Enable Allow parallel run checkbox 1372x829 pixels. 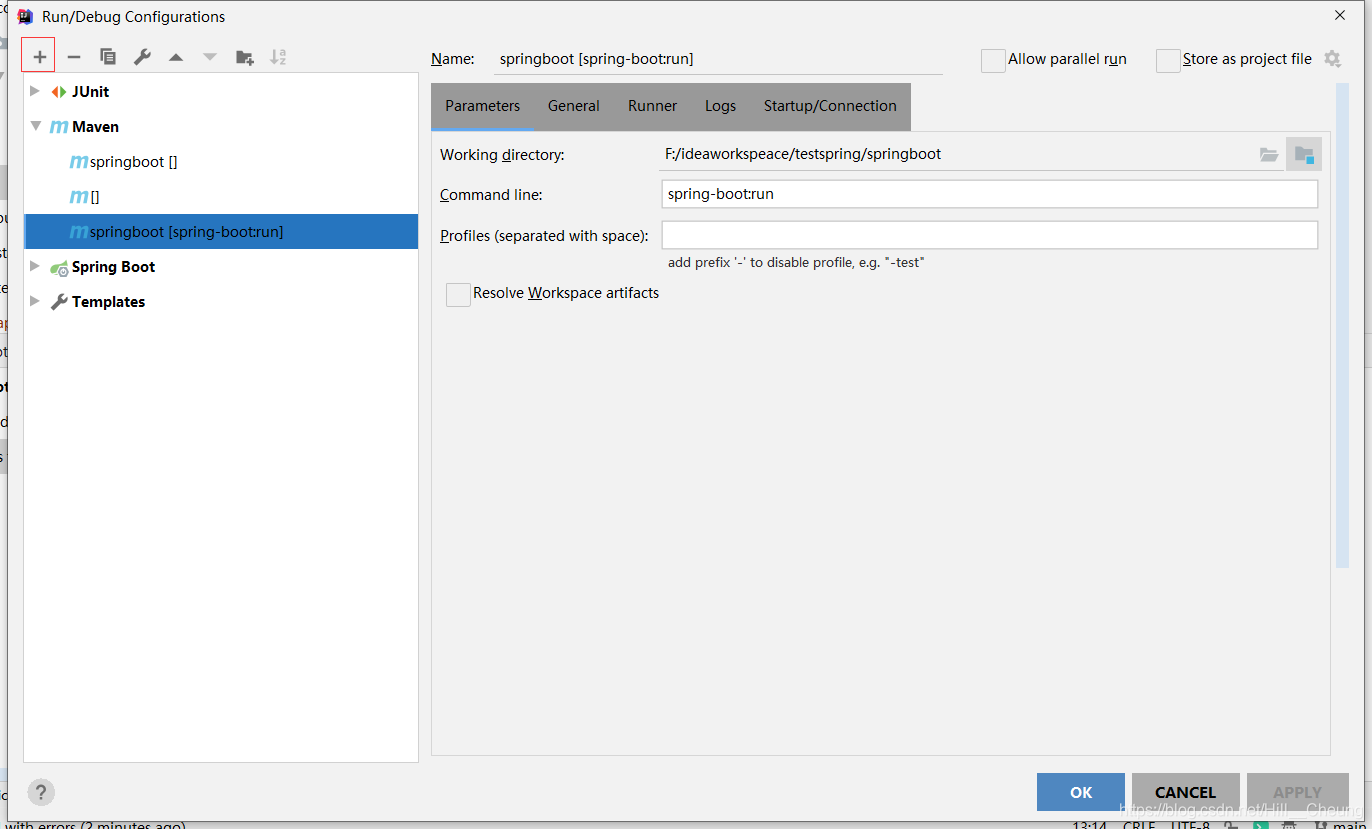pos(993,61)
